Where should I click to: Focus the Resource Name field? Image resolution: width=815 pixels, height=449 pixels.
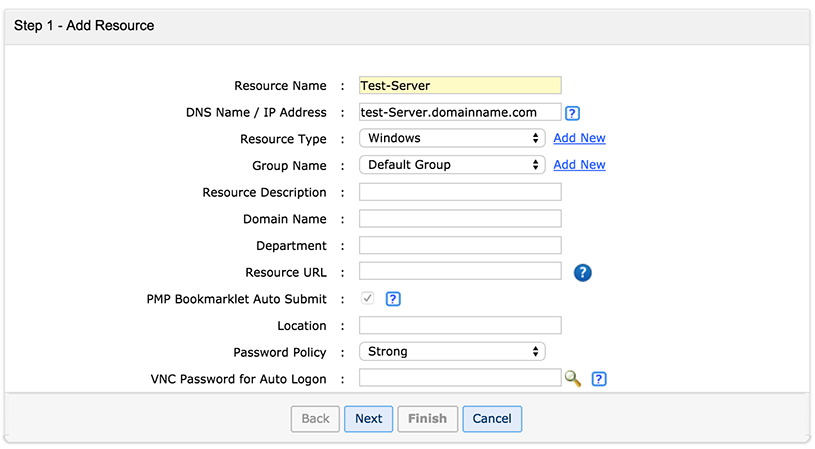click(460, 86)
